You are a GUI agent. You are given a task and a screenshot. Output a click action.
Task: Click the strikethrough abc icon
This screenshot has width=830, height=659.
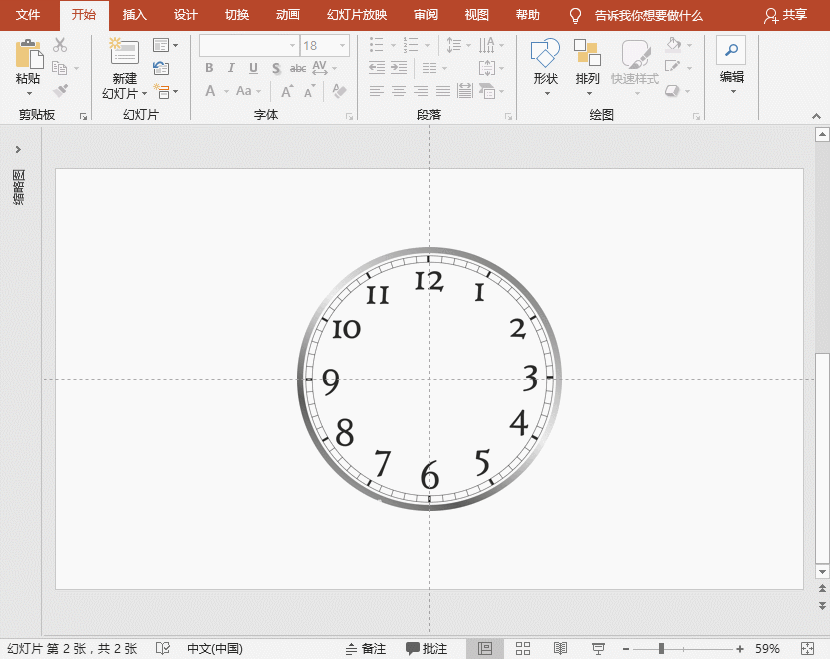coord(297,68)
